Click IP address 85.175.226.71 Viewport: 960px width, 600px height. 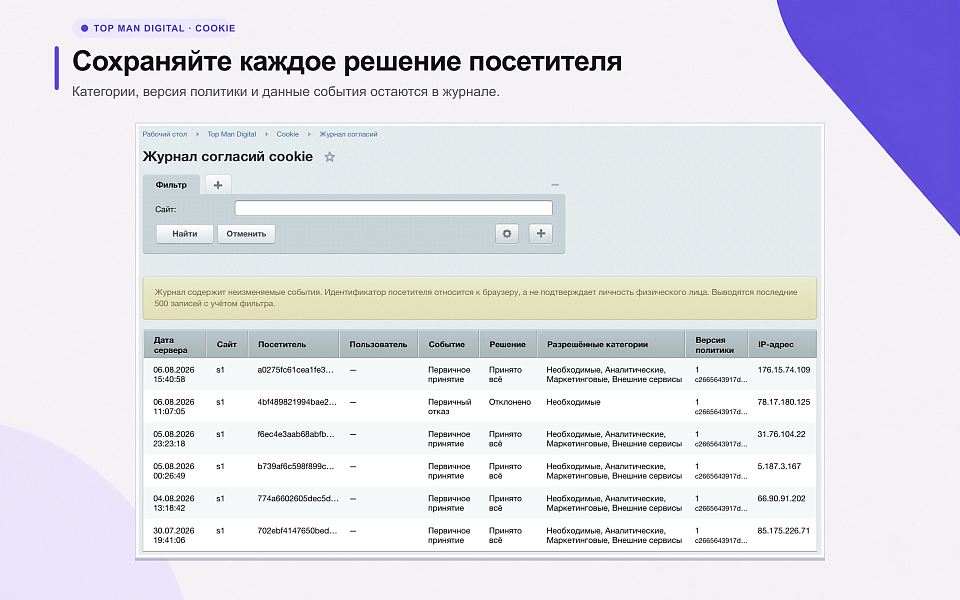pyautogui.click(x=784, y=531)
